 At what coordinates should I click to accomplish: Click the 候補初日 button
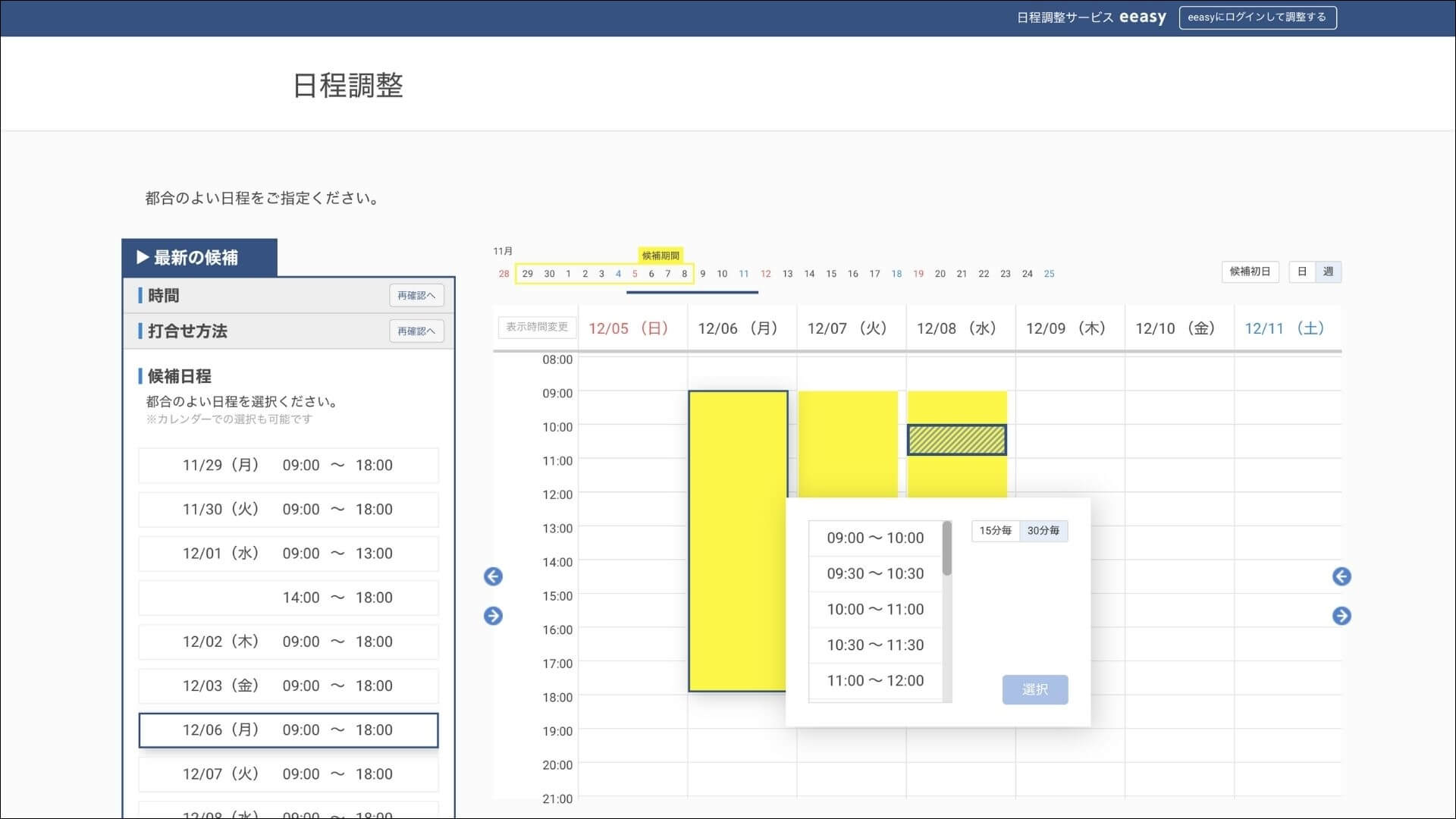(x=1250, y=271)
